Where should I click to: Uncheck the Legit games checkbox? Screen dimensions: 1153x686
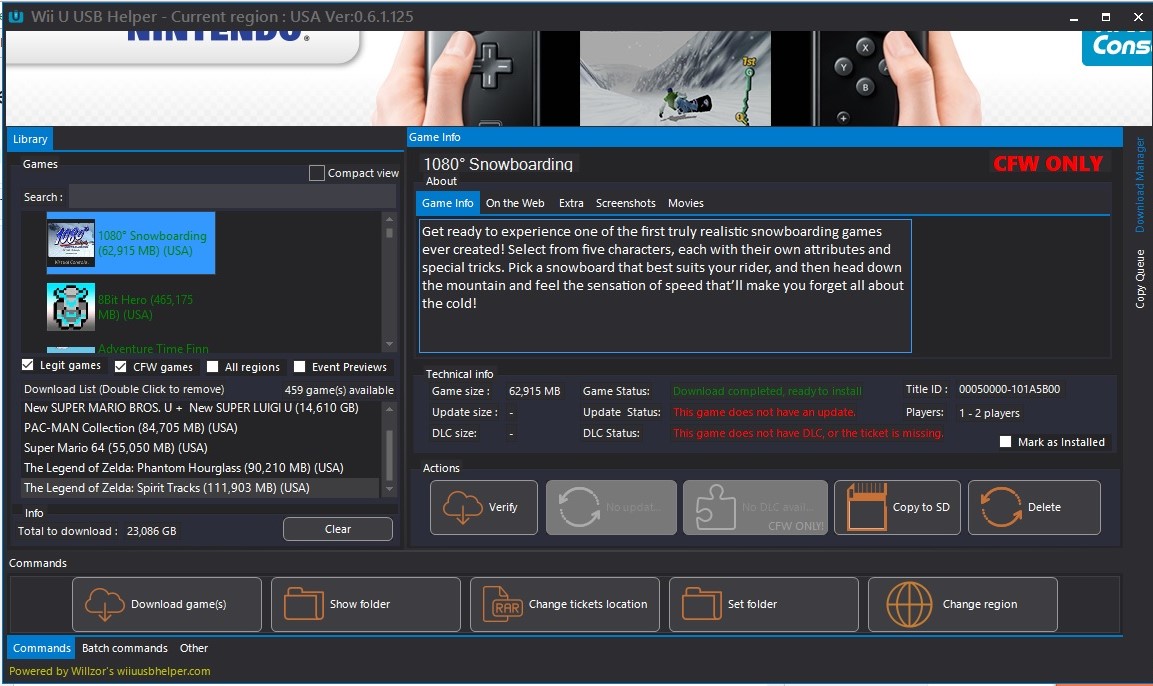coord(28,365)
